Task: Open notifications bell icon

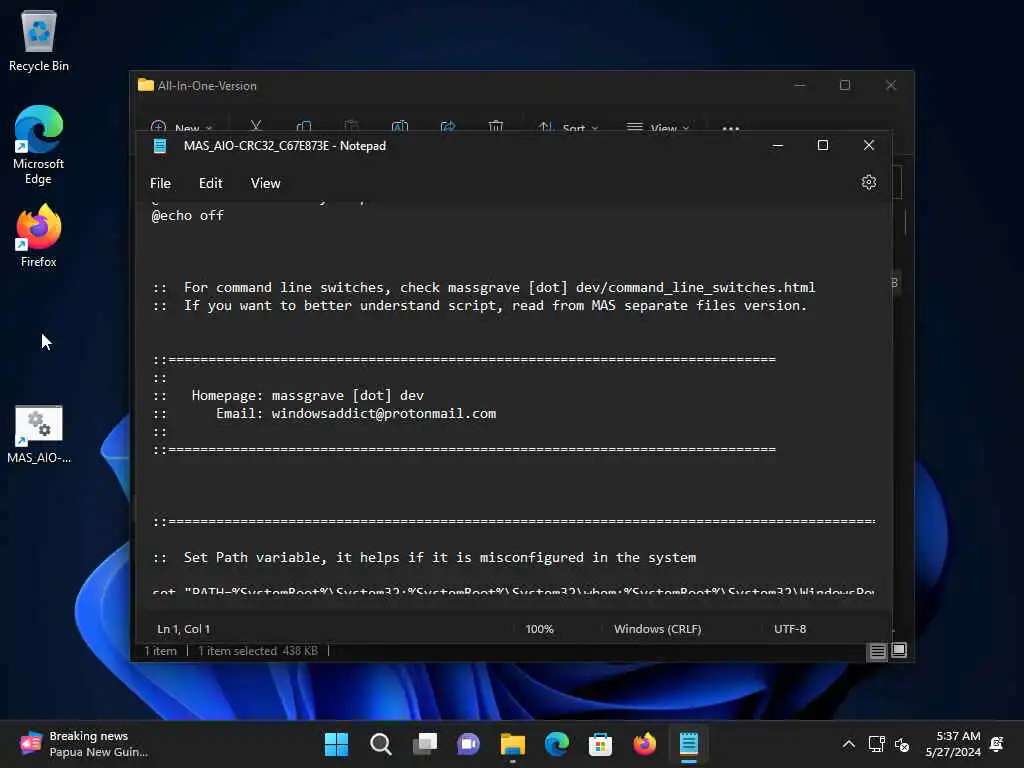Action: click(x=997, y=744)
